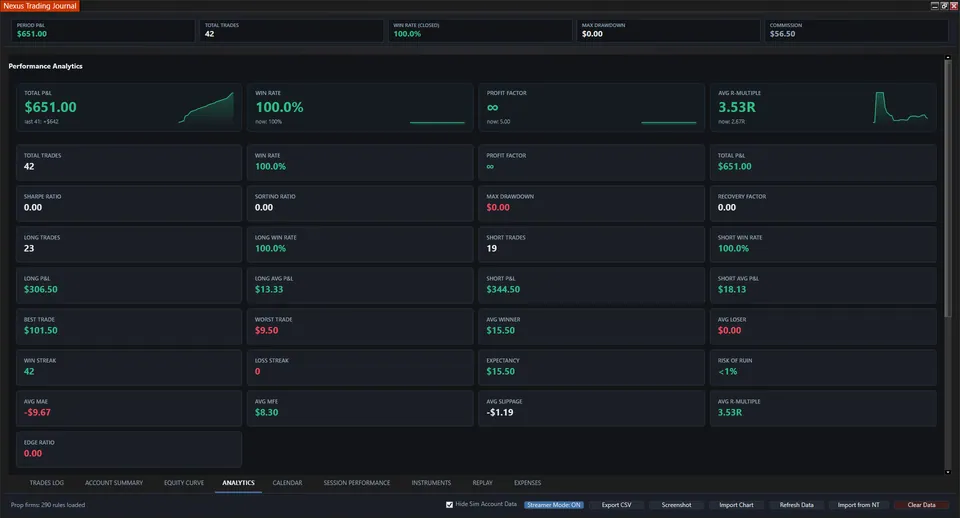Viewport: 960px width, 518px height.
Task: Click the Screenshot button
Action: click(676, 505)
